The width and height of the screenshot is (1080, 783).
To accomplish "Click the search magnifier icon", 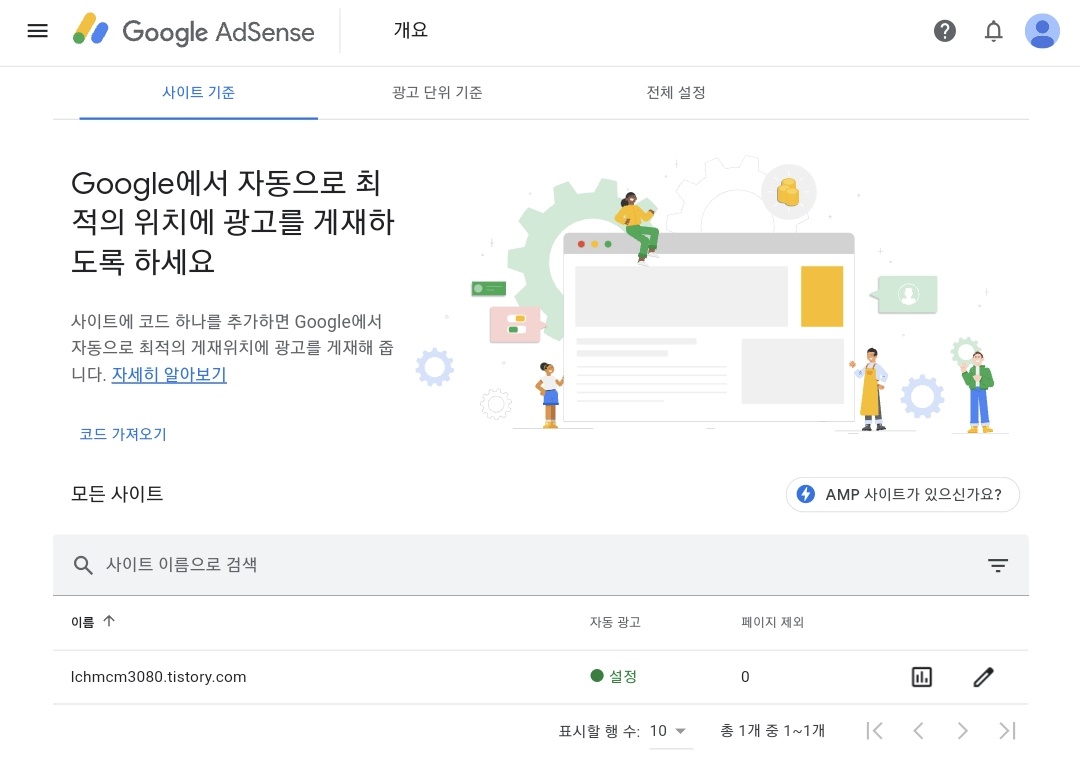I will 83,565.
